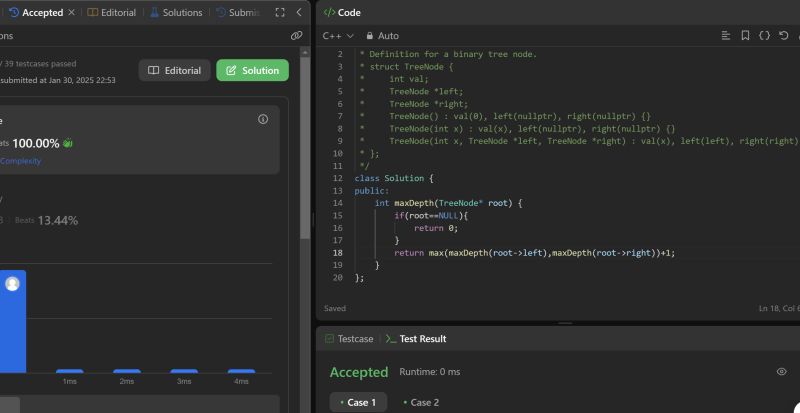Select the 4ms bar in the chart
Screen dimensions: 800x413
click(241, 371)
